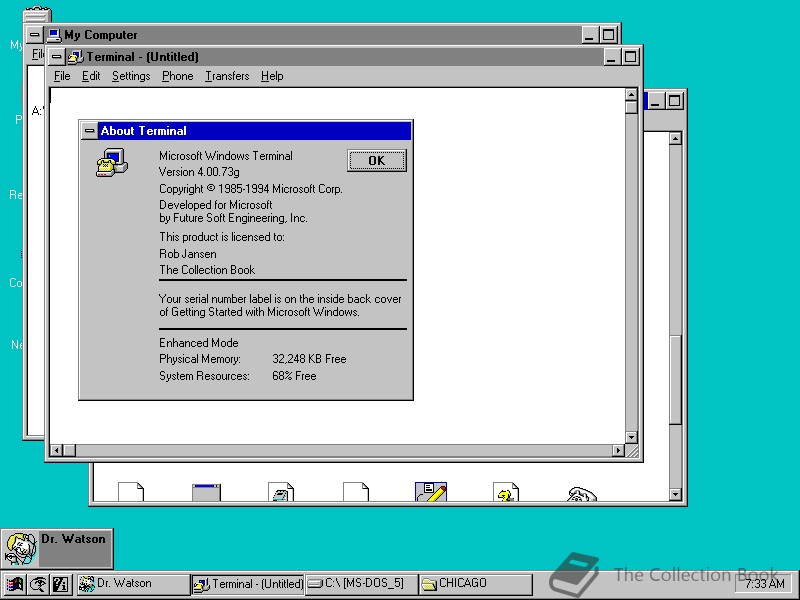This screenshot has width=800, height=600.
Task: Click the Terminal phone-and-computer icon in About dialog
Action: point(112,162)
